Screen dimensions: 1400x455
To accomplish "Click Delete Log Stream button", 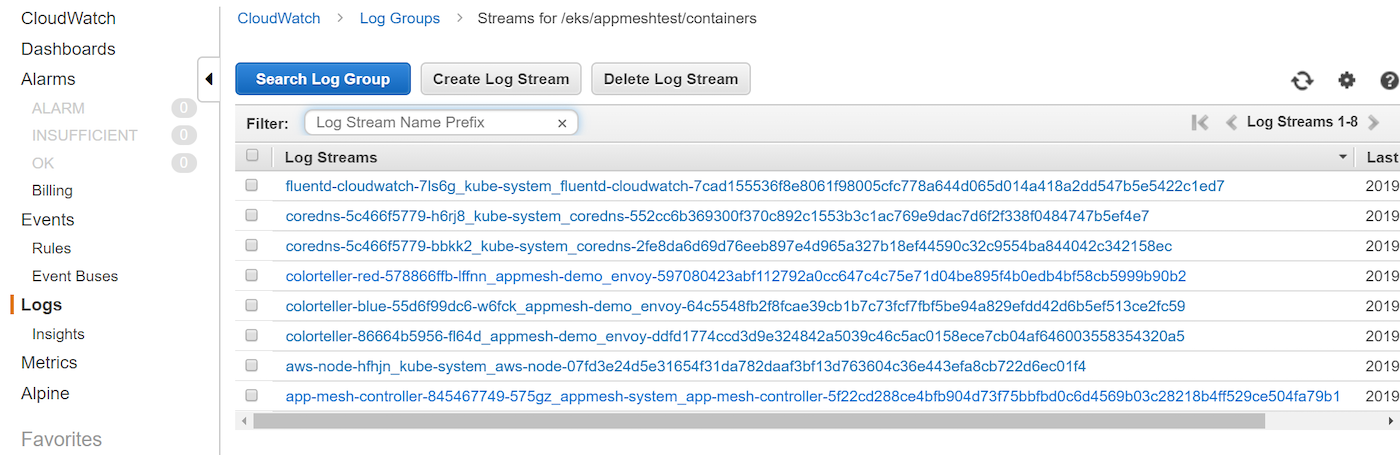I will [x=671, y=79].
